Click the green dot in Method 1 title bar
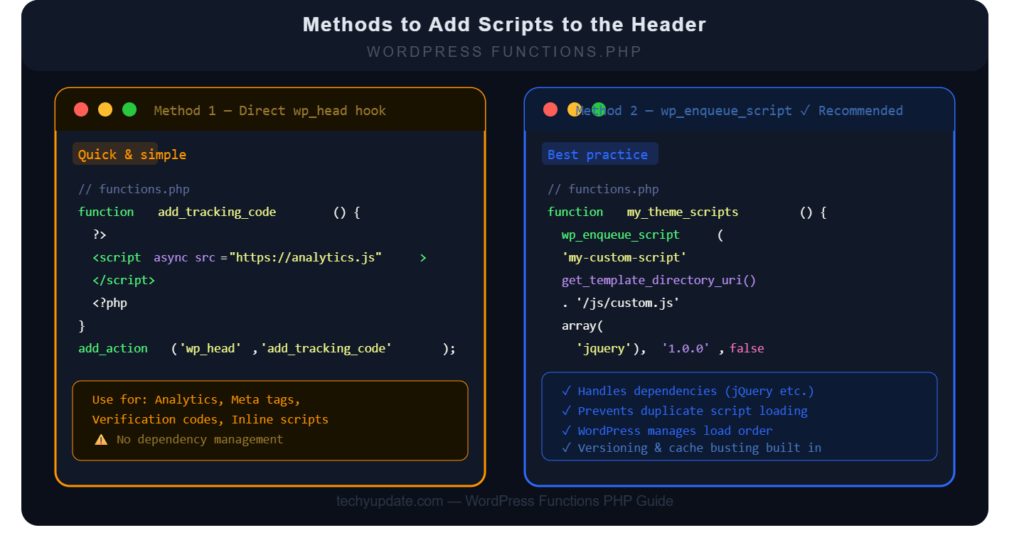 click(x=129, y=110)
